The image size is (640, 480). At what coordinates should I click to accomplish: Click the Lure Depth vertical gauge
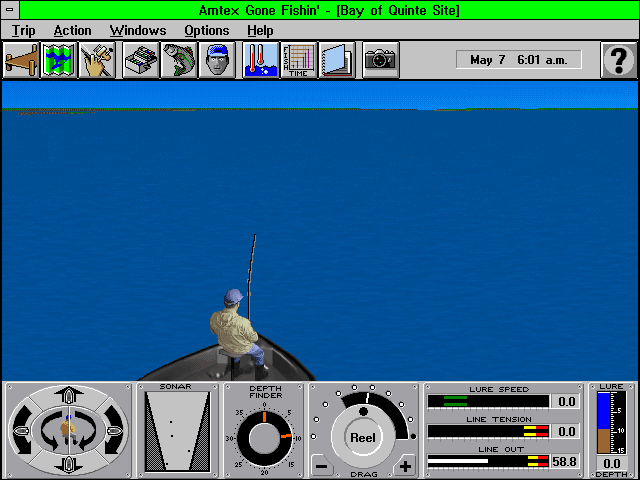tap(611, 422)
